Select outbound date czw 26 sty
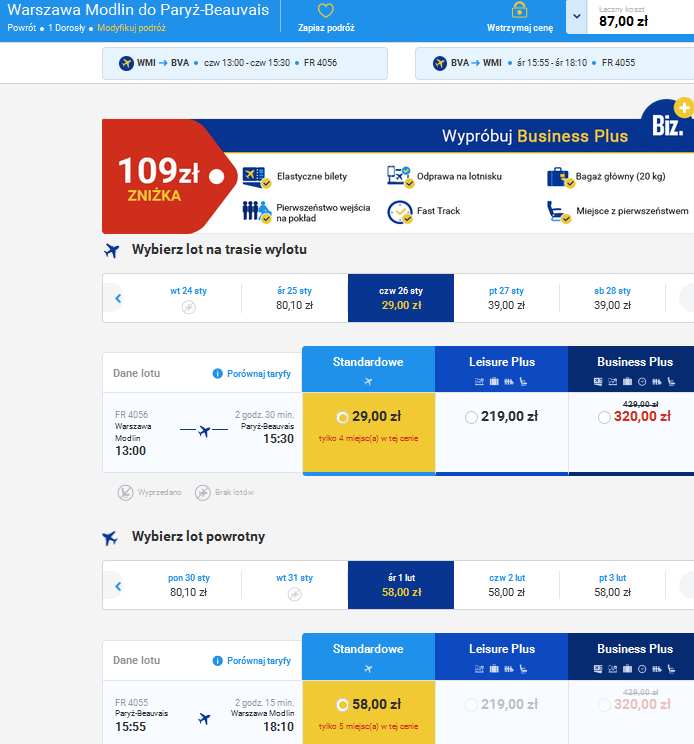694x744 pixels. pyautogui.click(x=401, y=298)
